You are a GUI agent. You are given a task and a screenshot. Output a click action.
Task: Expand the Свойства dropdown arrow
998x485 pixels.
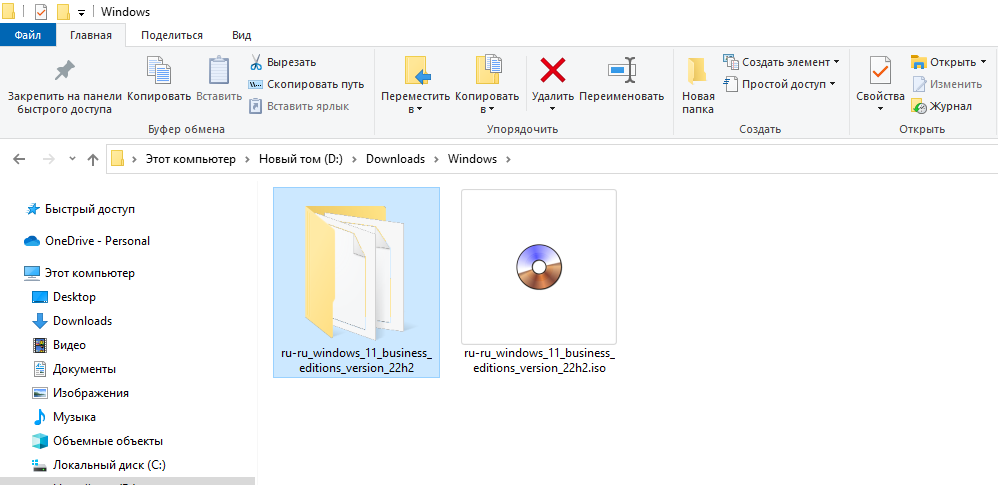(880, 109)
